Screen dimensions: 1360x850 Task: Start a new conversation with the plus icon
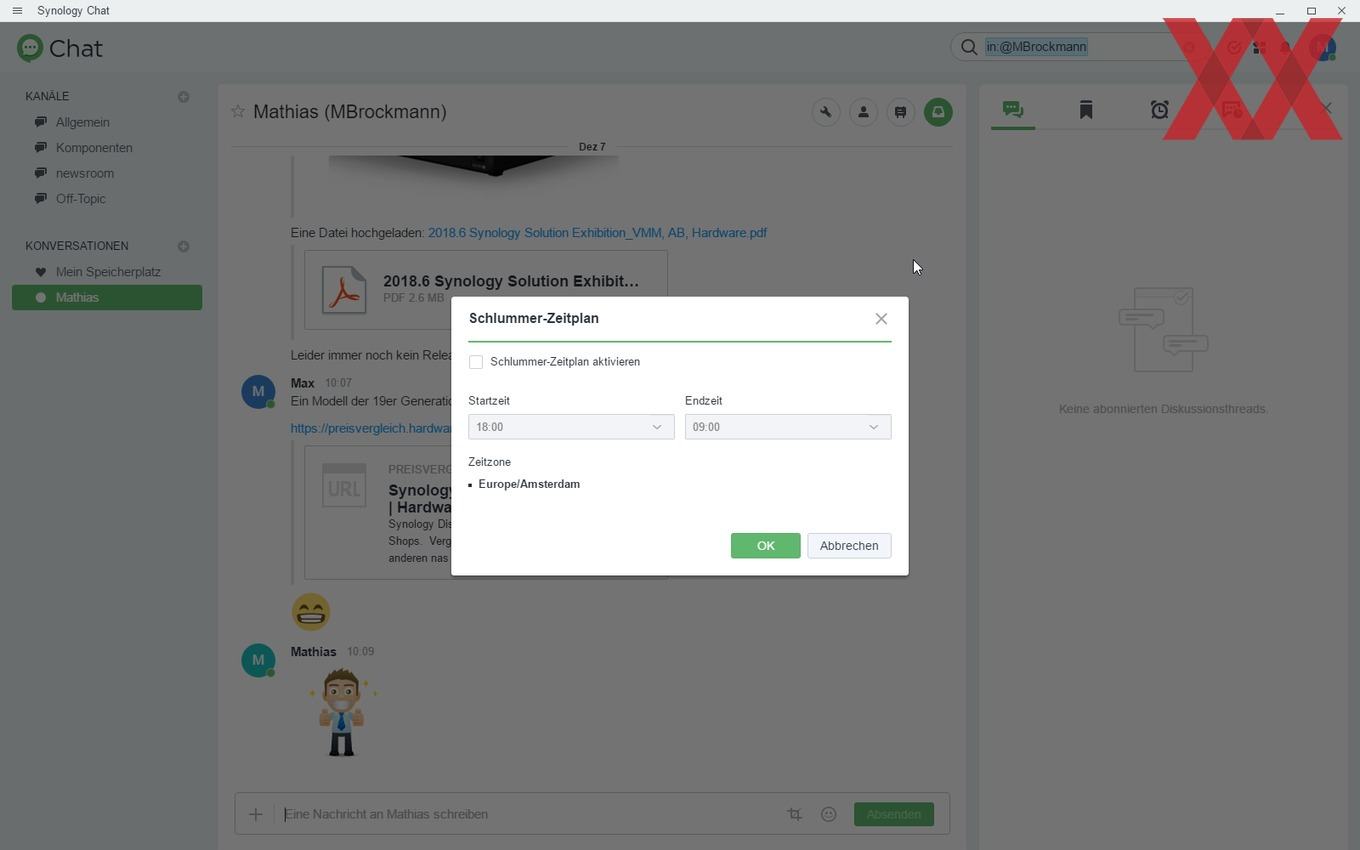pos(183,246)
